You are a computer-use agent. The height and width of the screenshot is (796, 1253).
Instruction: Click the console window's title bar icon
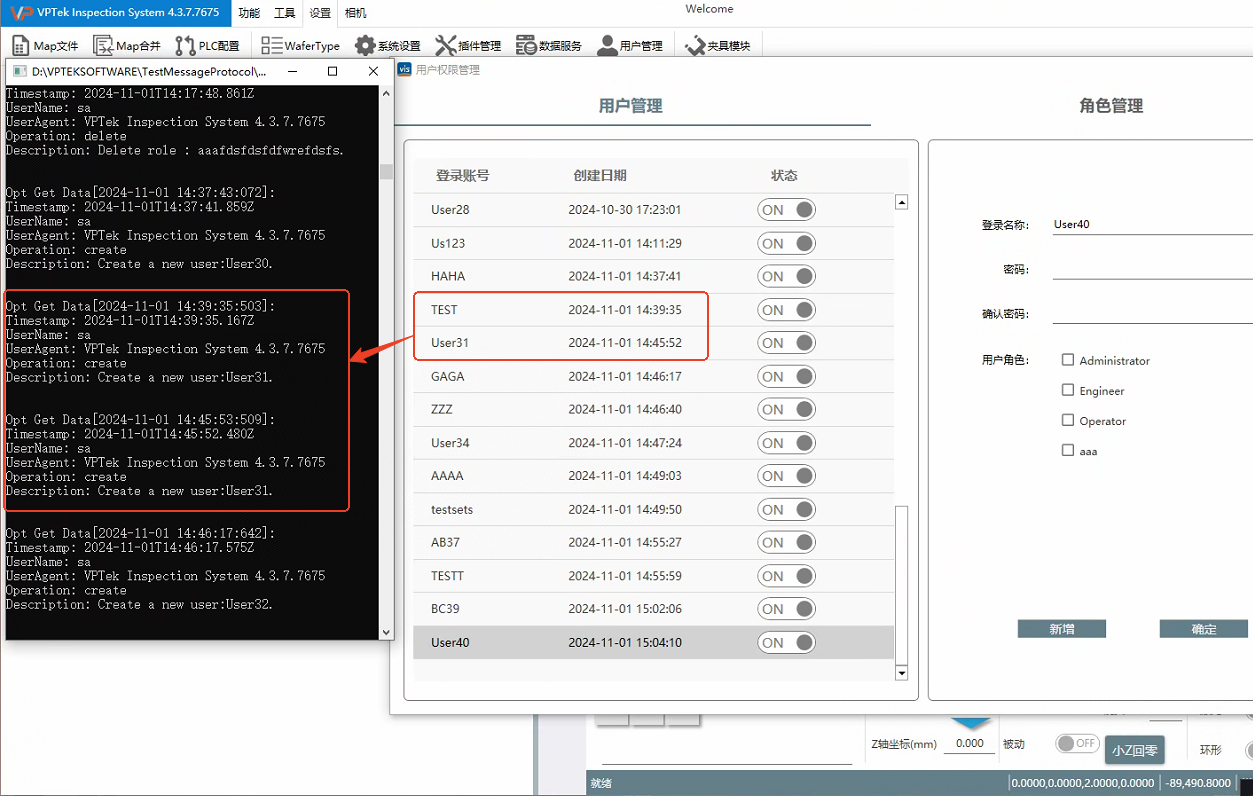click(x=19, y=72)
